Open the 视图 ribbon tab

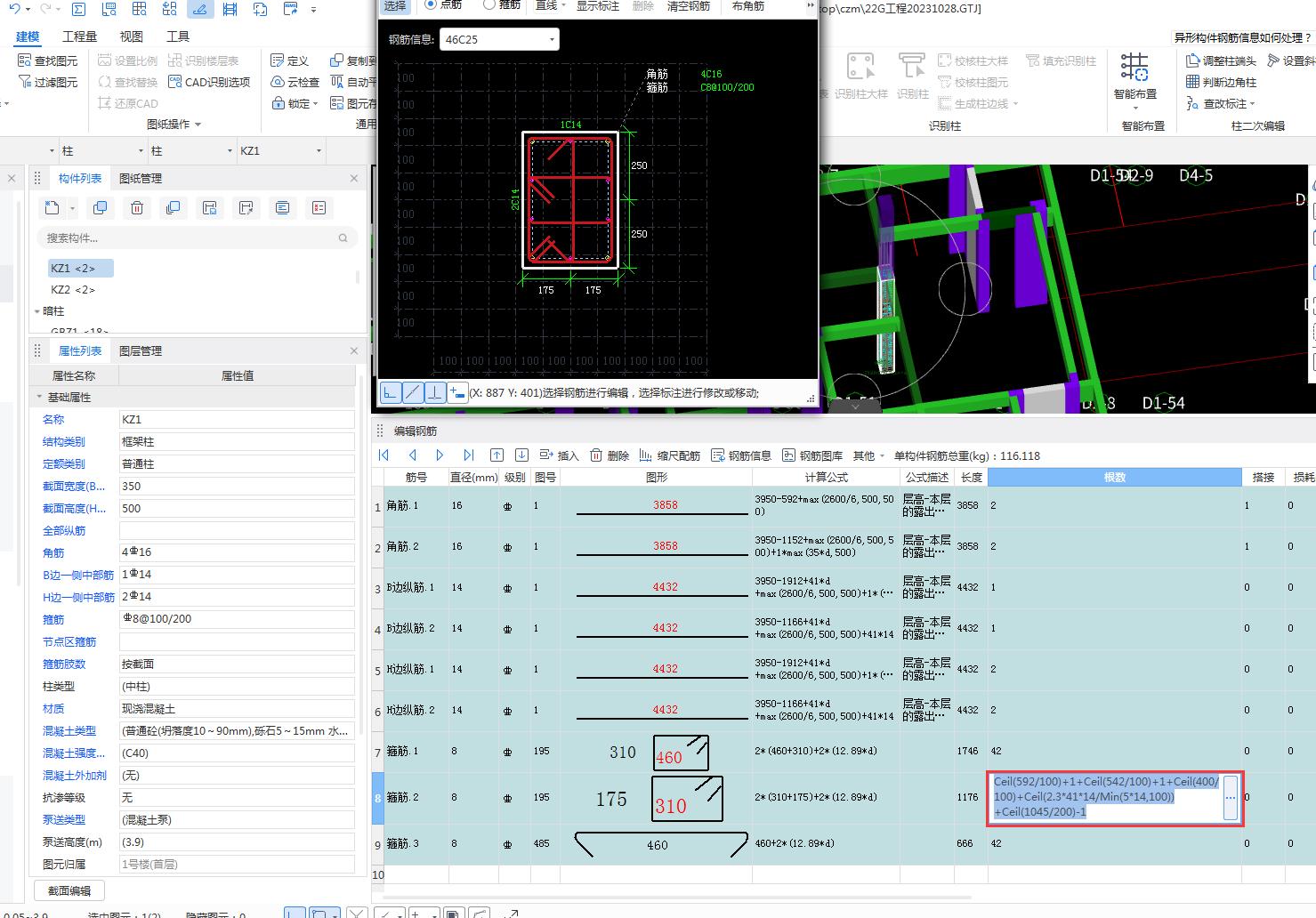click(x=131, y=36)
